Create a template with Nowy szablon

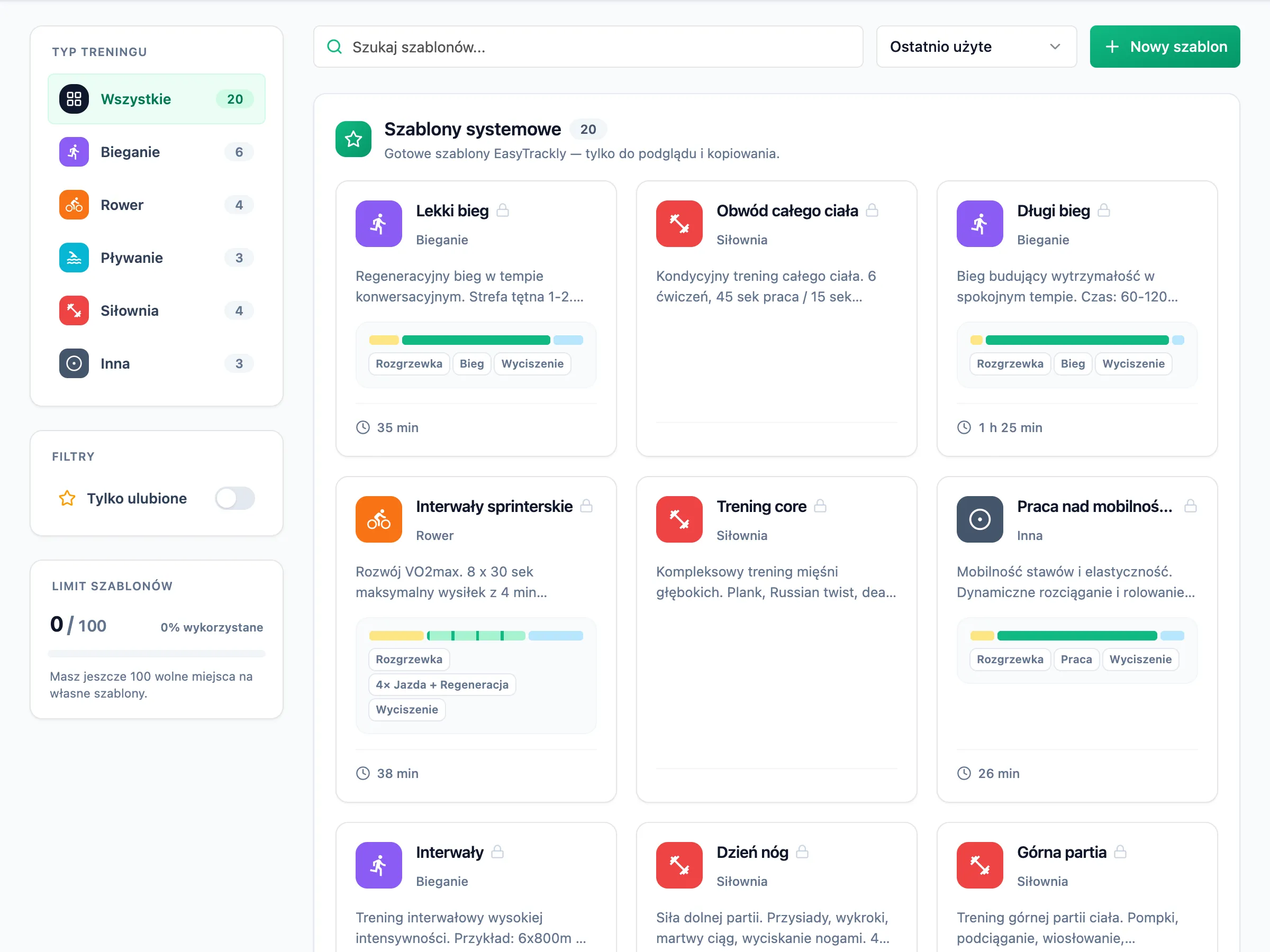point(1164,47)
